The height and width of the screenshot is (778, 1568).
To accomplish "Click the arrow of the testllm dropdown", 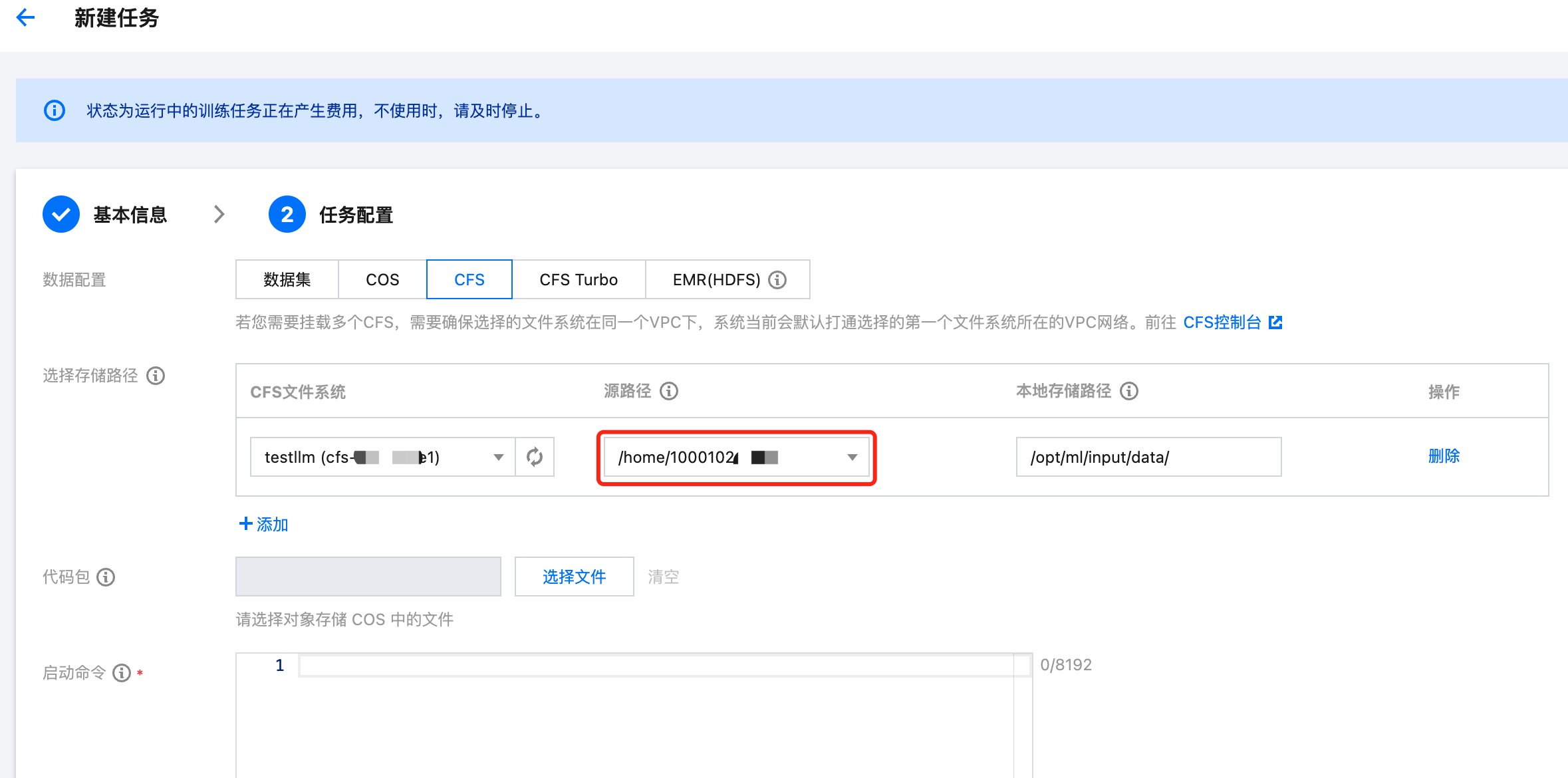I will pyautogui.click(x=498, y=457).
